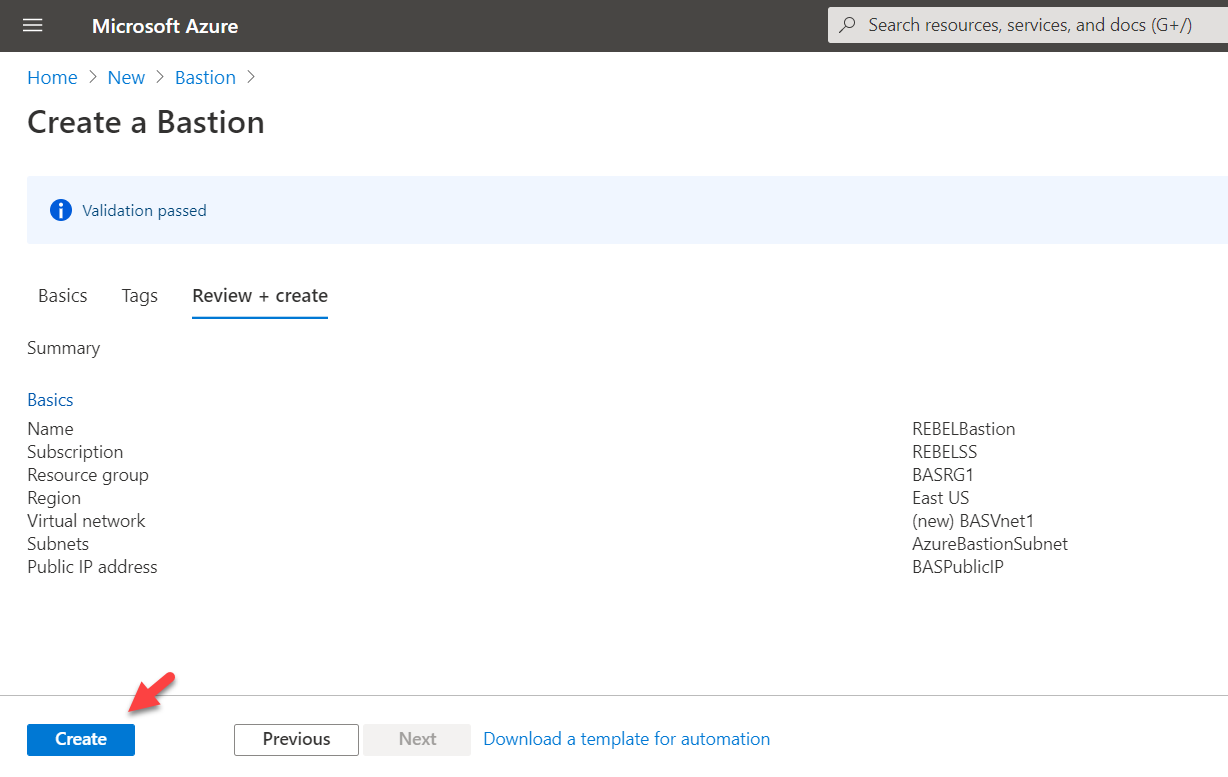
Task: Select the REBELBastion name value
Action: pos(964,429)
